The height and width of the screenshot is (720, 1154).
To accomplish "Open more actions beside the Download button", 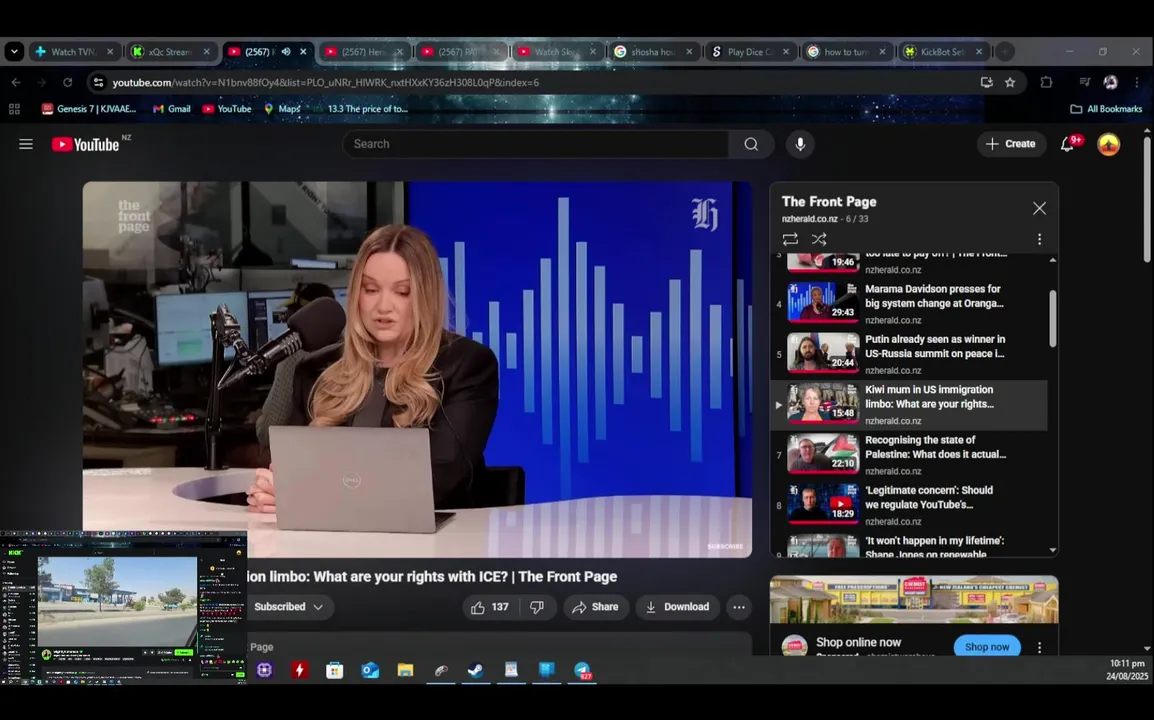I will (x=739, y=607).
